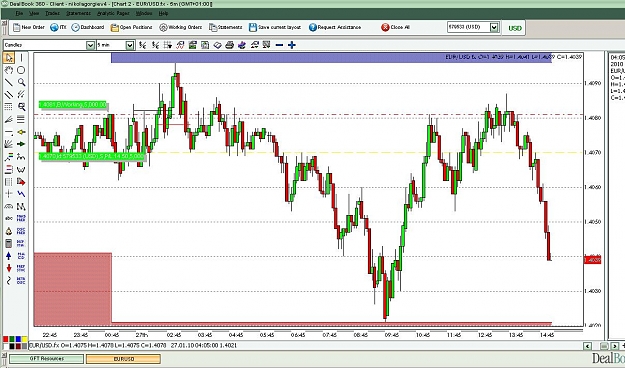Screen dimensions: 625x368
Task: Open the File menu
Action: click(19, 13)
